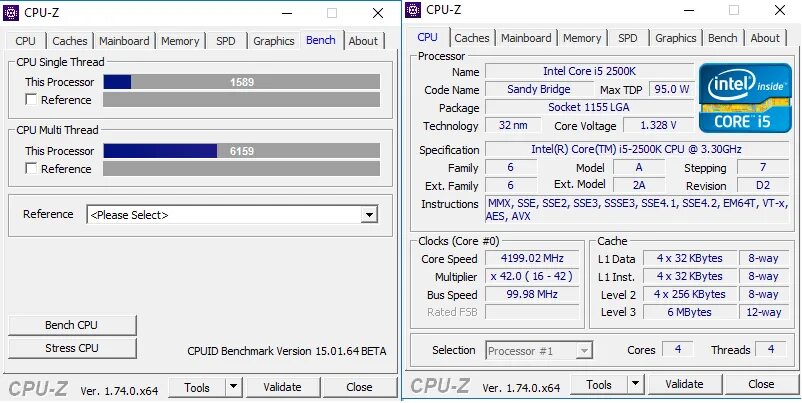Open Graphics tab in right window
This screenshot has height=403, width=802.
(676, 38)
